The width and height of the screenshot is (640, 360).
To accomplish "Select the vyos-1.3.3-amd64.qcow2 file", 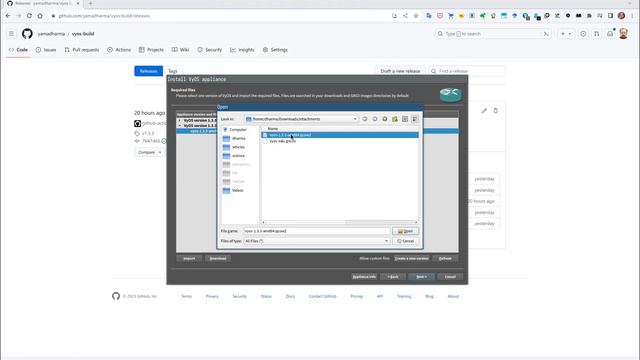I will click(340, 135).
